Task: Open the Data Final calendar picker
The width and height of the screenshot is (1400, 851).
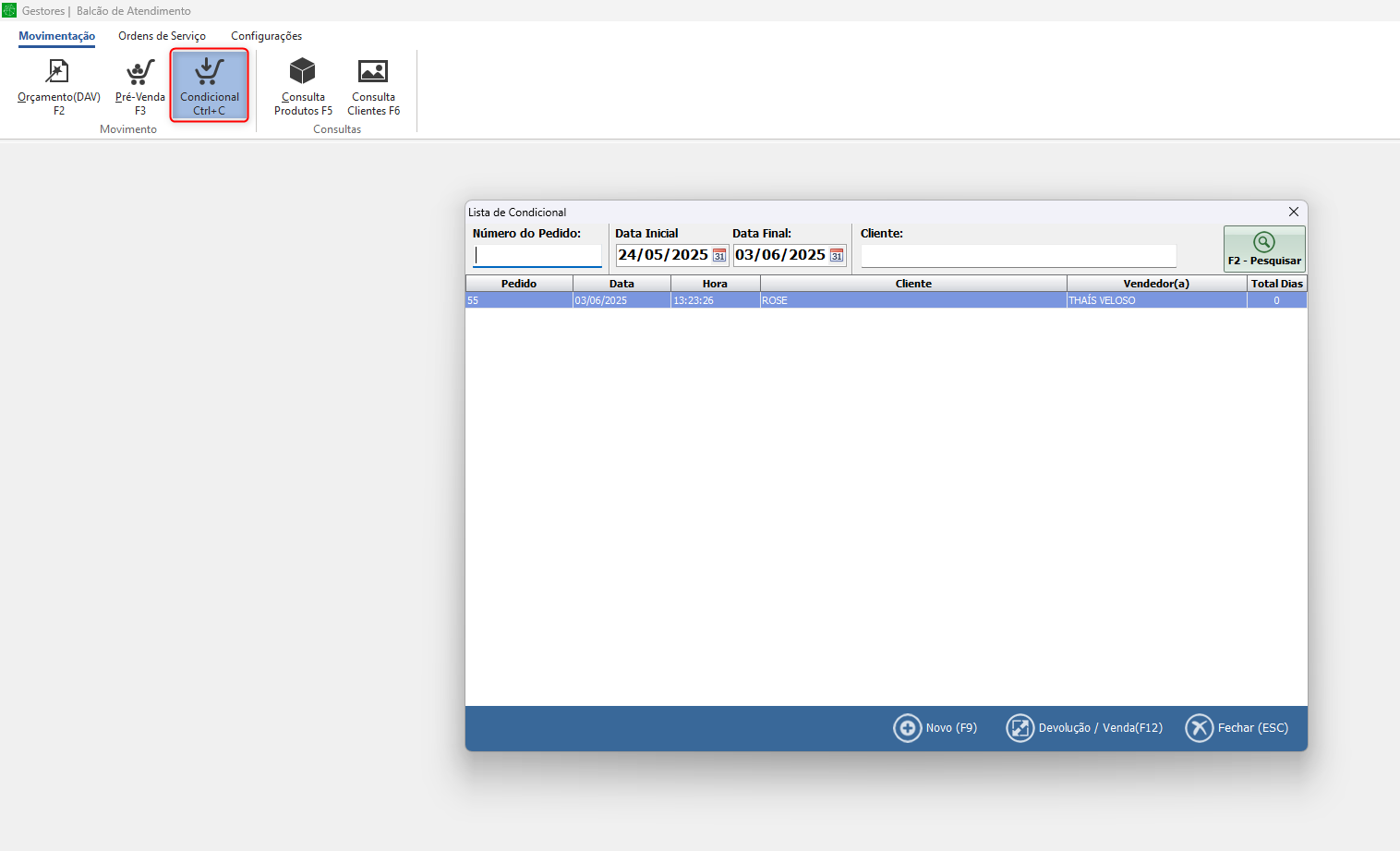Action: pos(837,256)
